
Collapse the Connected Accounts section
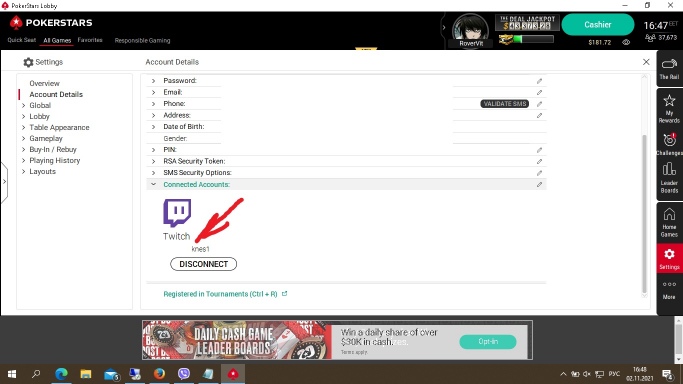click(153, 184)
